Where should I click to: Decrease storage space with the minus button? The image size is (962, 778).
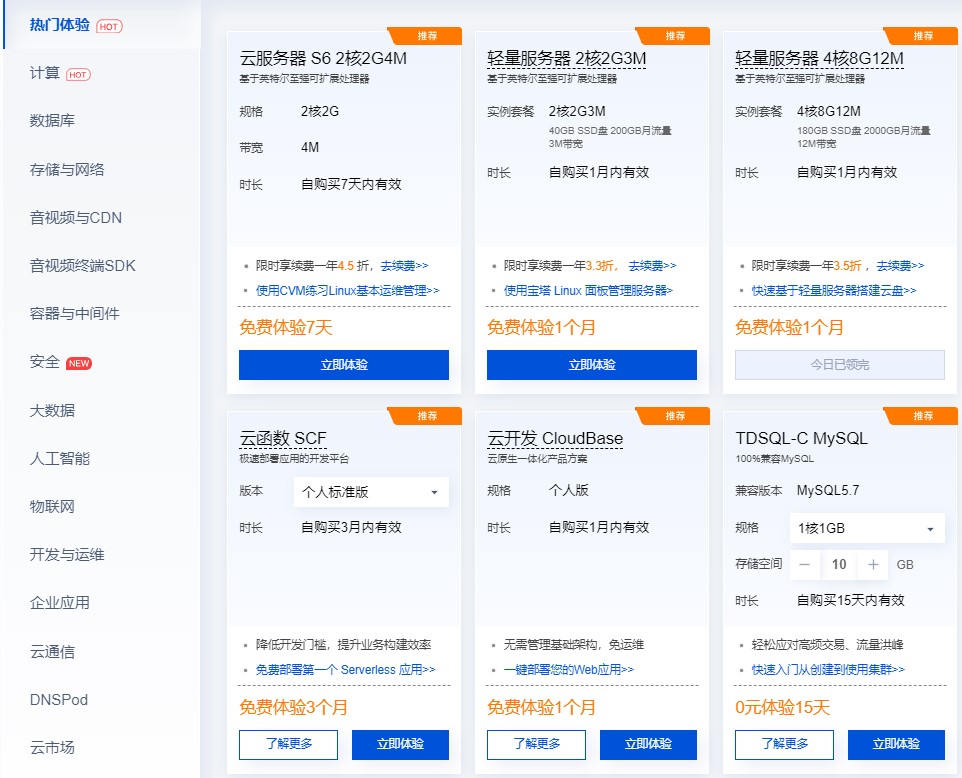[805, 564]
